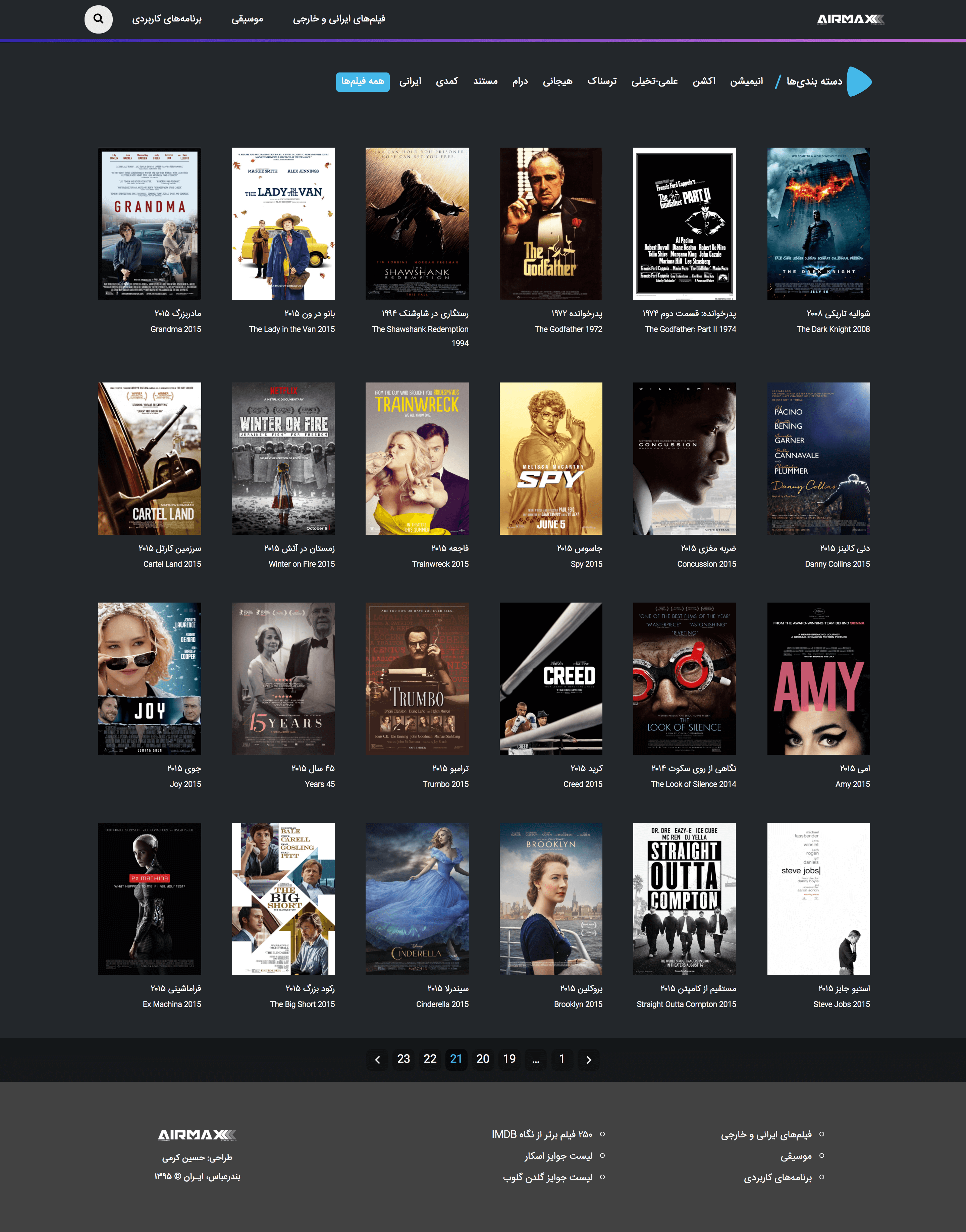Open the Spy movie poster
The width and height of the screenshot is (966, 1232).
coord(551,459)
